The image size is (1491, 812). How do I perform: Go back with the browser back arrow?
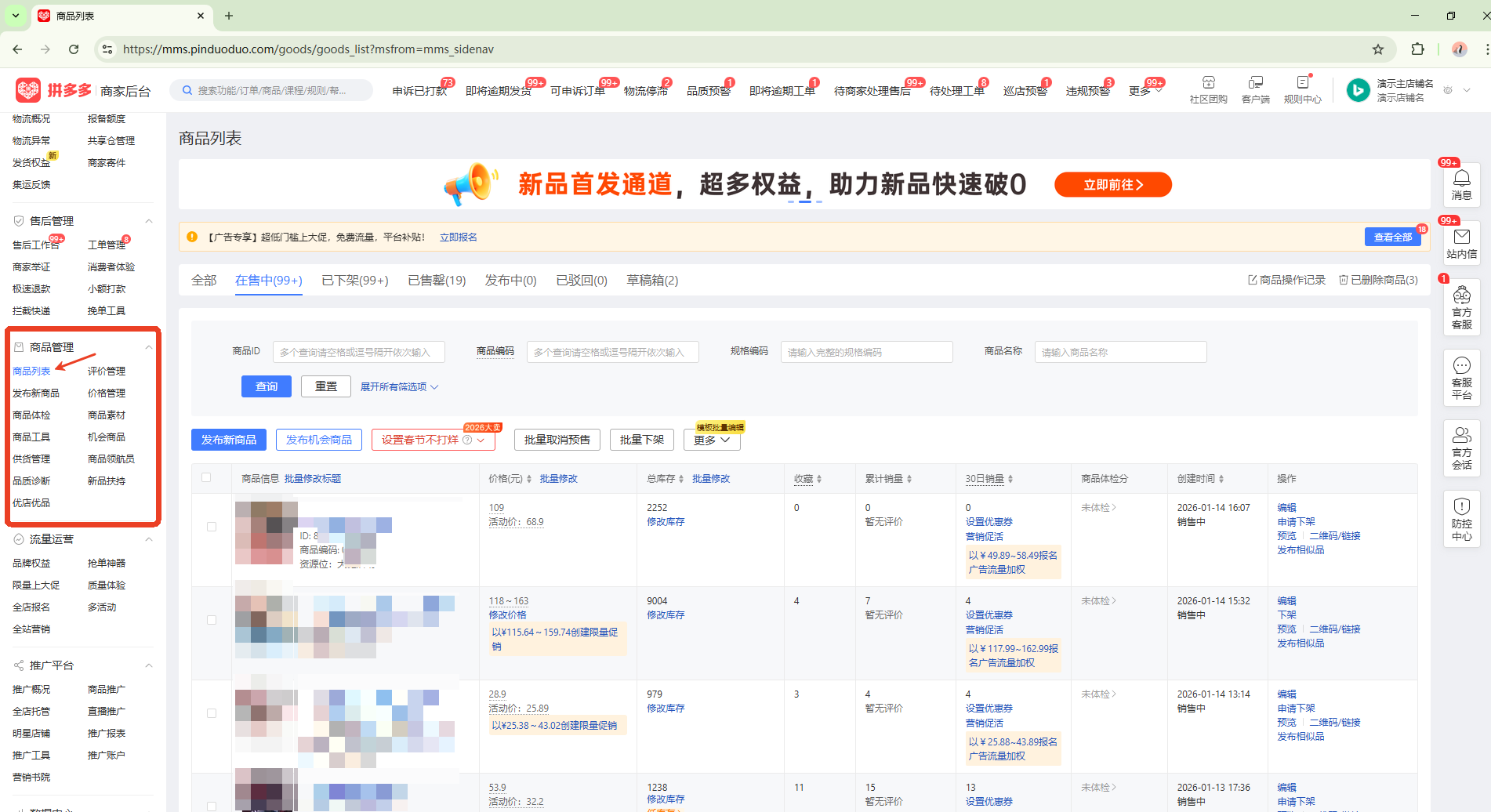(17, 49)
